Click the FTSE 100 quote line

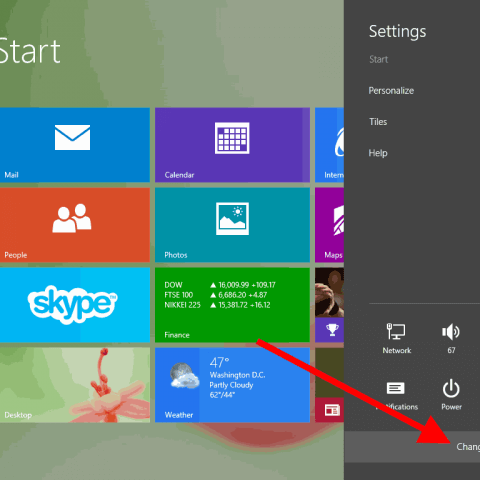tap(216, 295)
